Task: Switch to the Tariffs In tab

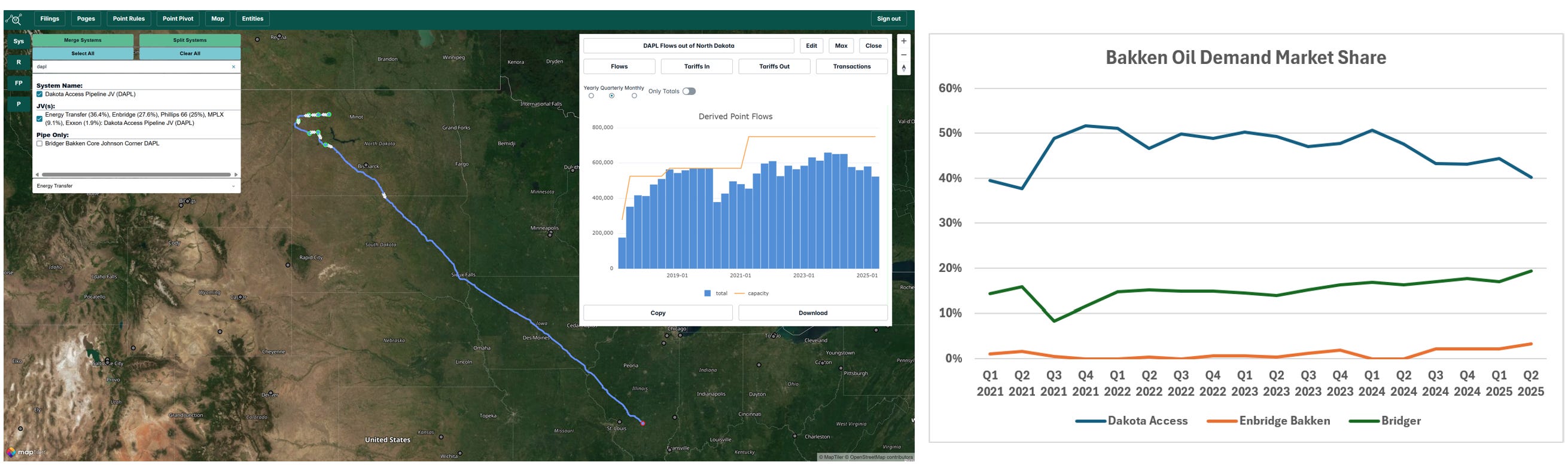Action: 697,67
